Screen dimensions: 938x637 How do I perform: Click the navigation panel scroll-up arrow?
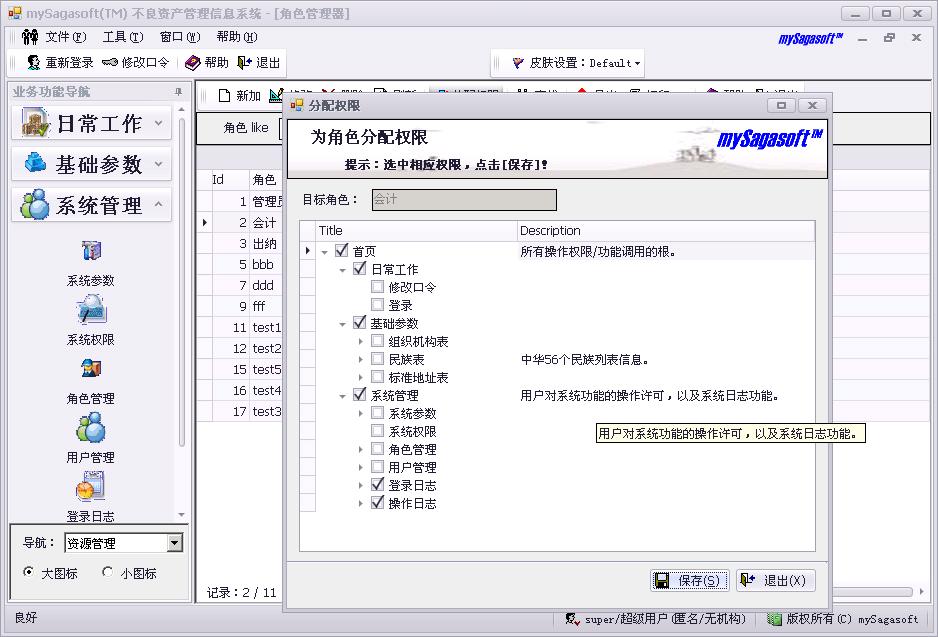pyautogui.click(x=181, y=110)
